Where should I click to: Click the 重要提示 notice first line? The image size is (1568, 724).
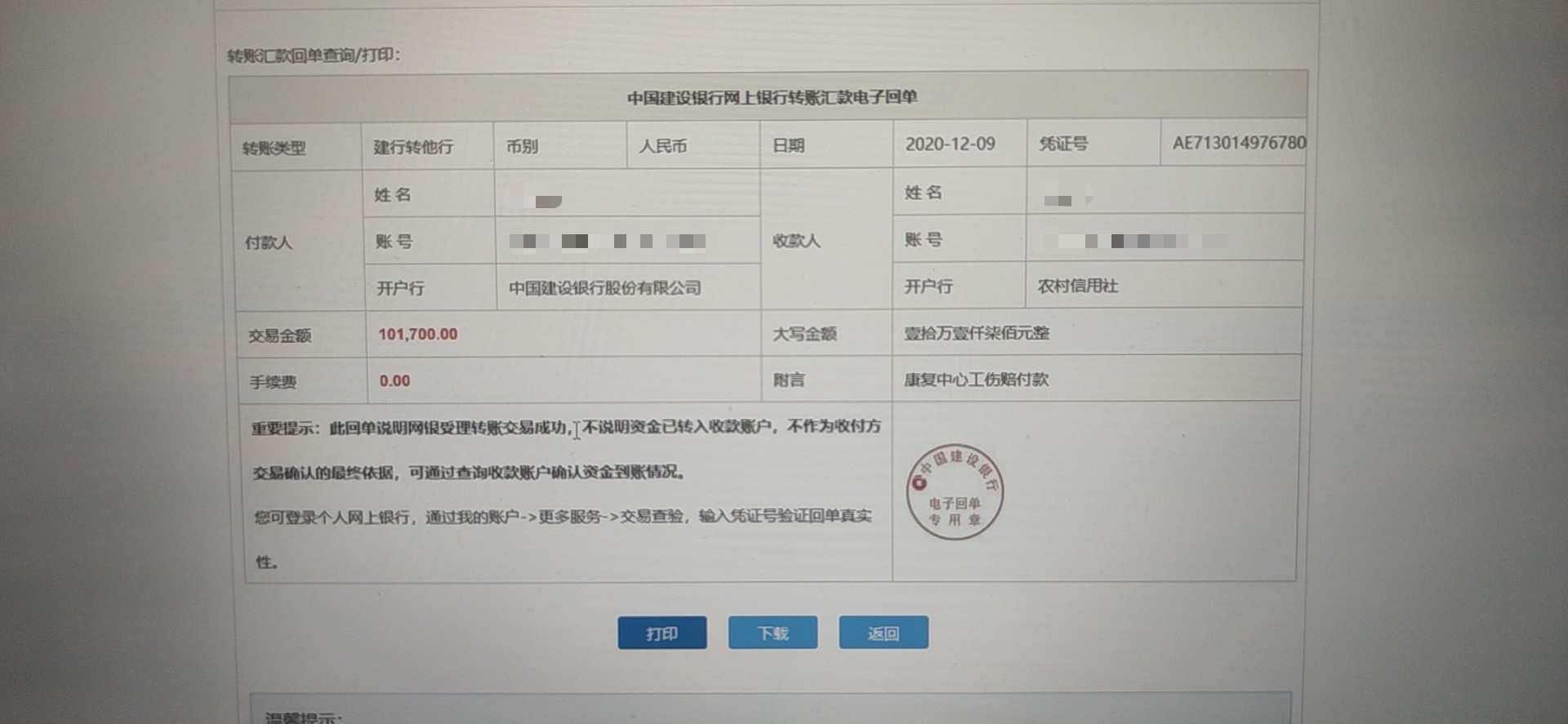tap(566, 427)
